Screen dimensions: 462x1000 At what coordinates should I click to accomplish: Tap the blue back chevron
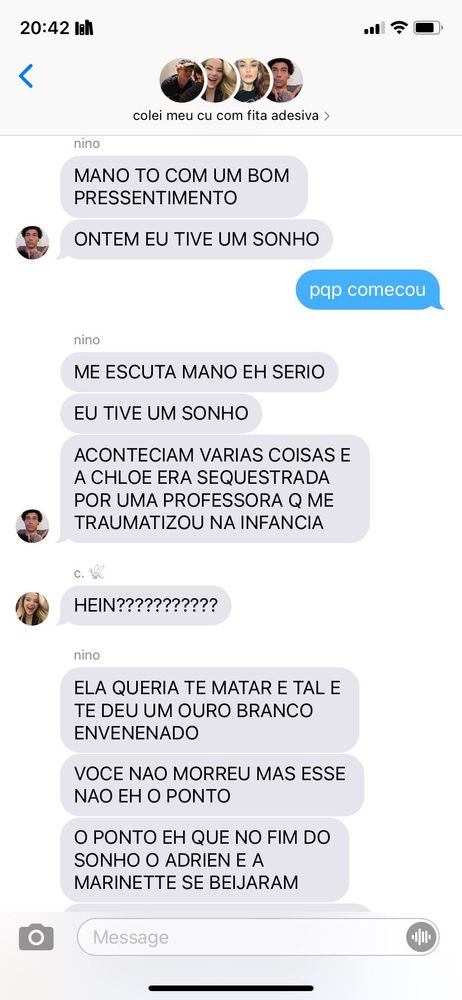point(26,76)
